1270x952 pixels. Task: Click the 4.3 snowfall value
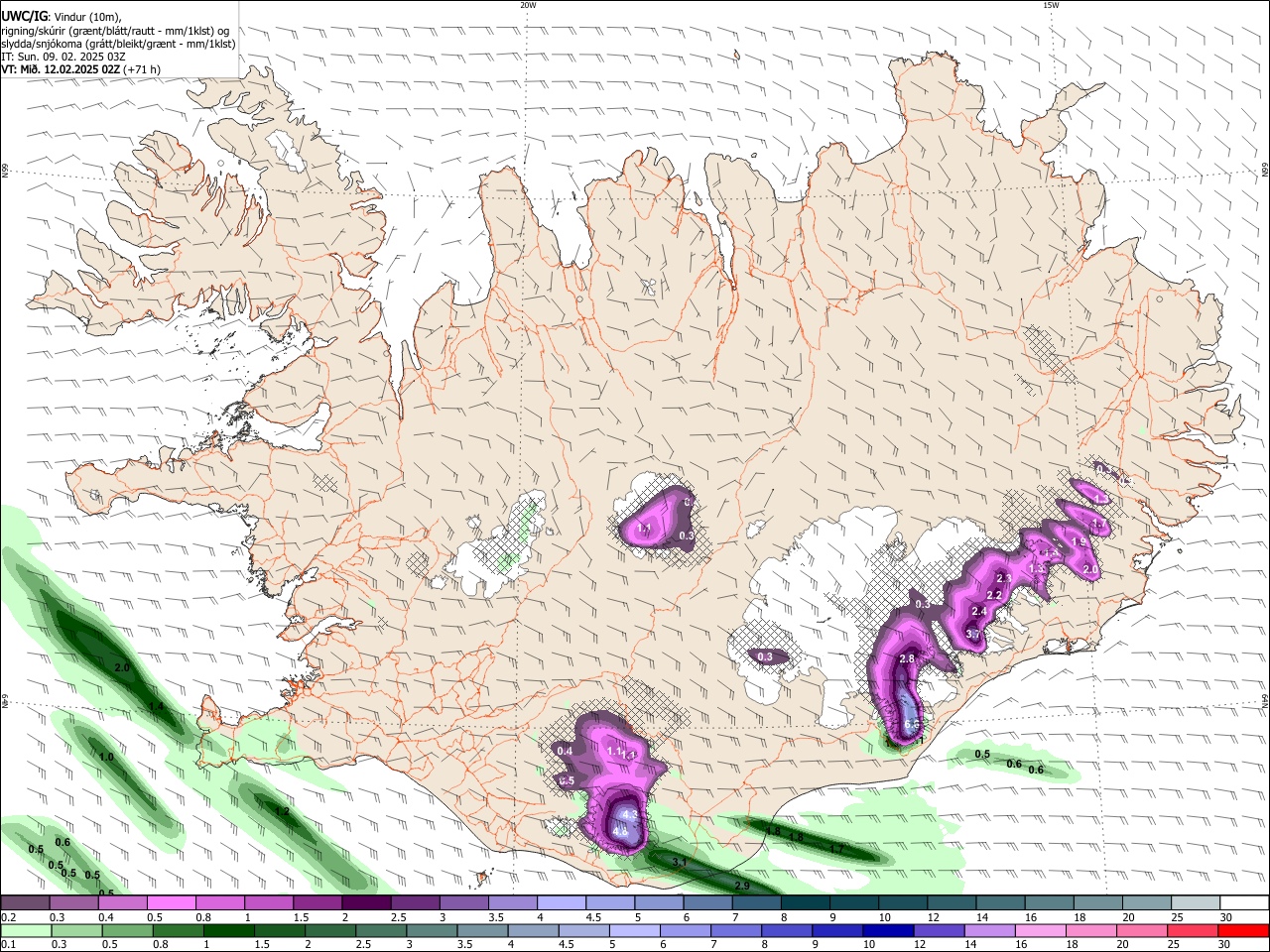point(628,815)
